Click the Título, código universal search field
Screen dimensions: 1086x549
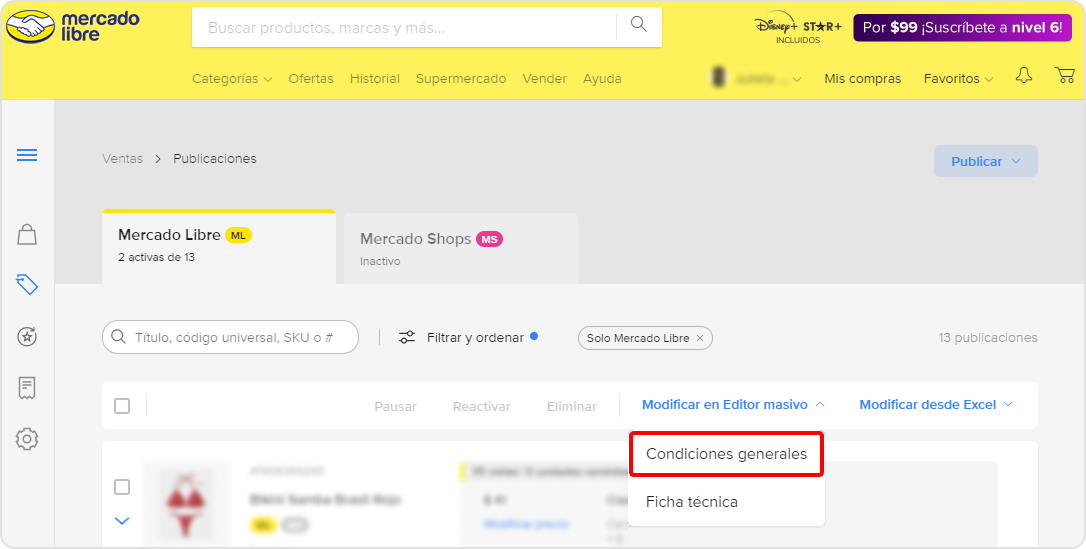pyautogui.click(x=230, y=337)
